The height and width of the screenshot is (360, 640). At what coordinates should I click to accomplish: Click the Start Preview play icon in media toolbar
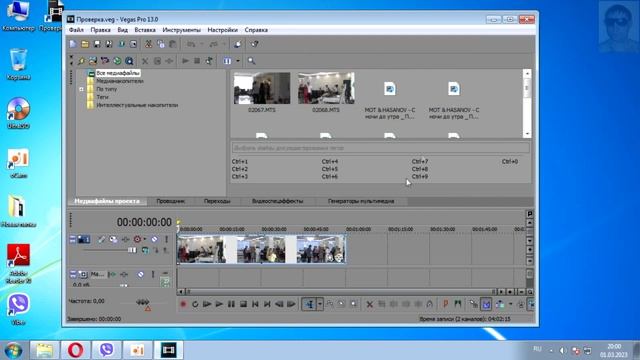click(185, 61)
